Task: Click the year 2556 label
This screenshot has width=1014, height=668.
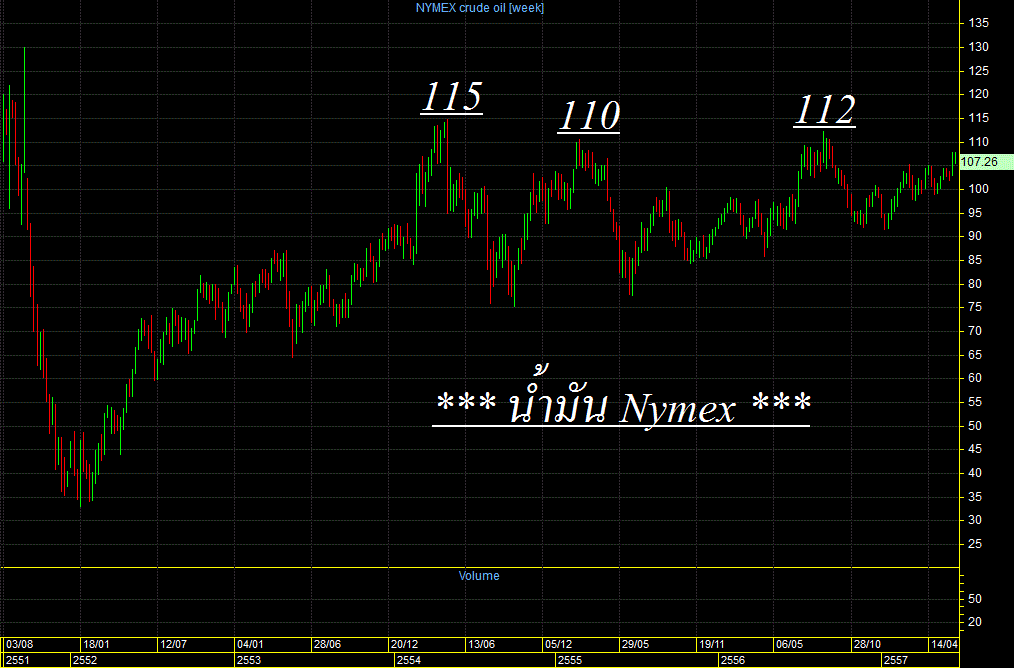Action: point(733,660)
